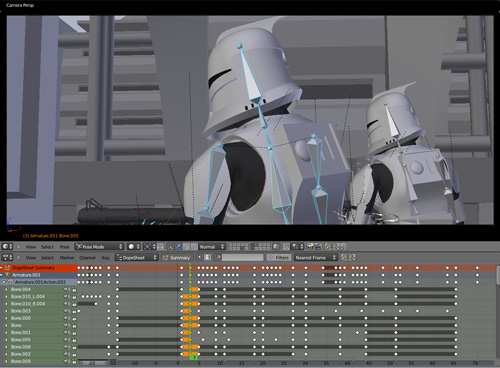This screenshot has height=368, width=500.
Task: Expand the Bone.009 channel group
Action: 6,361
